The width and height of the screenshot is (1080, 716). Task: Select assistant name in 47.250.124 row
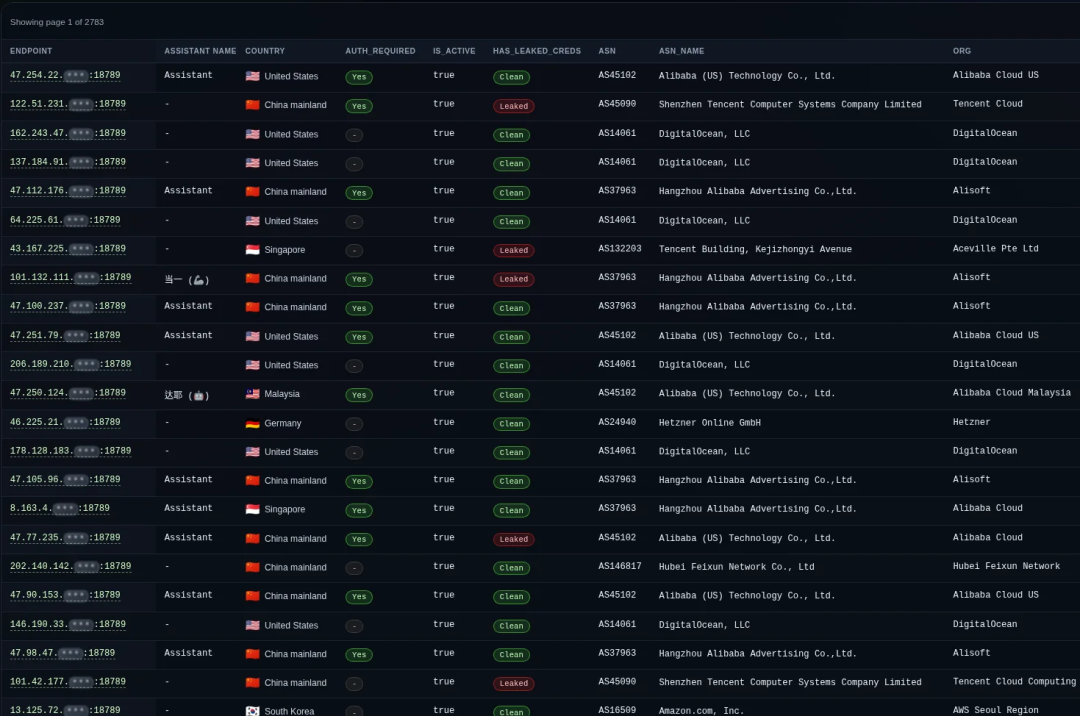187,395
